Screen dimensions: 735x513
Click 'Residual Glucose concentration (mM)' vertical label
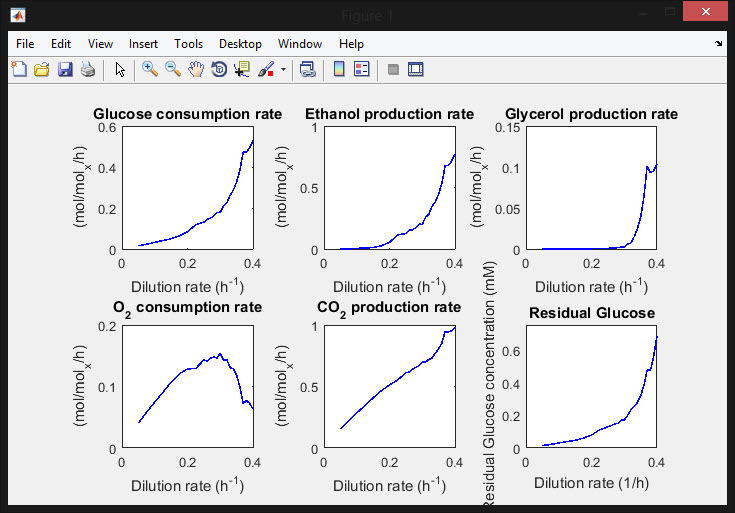(489, 384)
